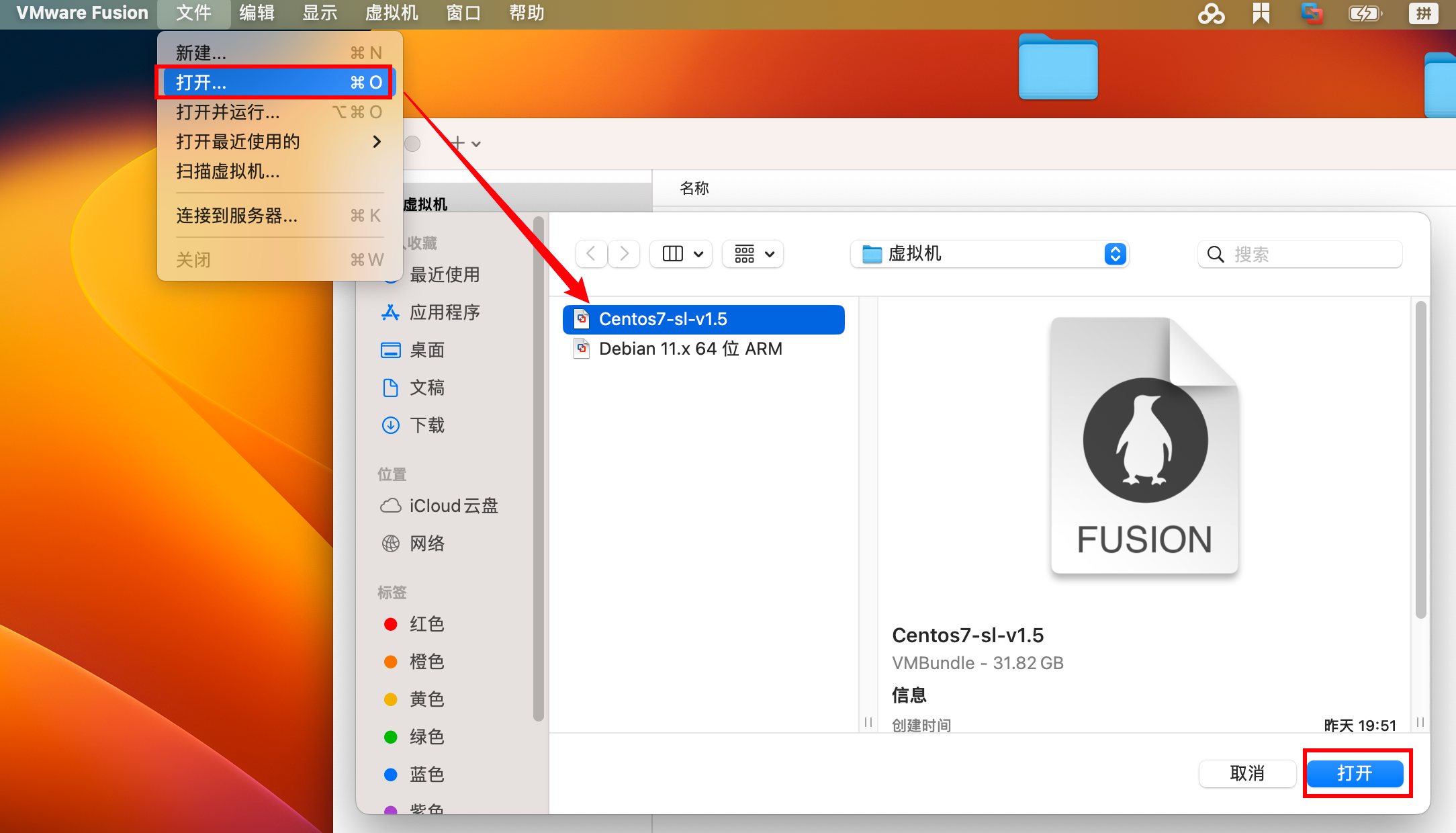This screenshot has width=1456, height=833.
Task: Go back with the left arrow button
Action: (592, 254)
